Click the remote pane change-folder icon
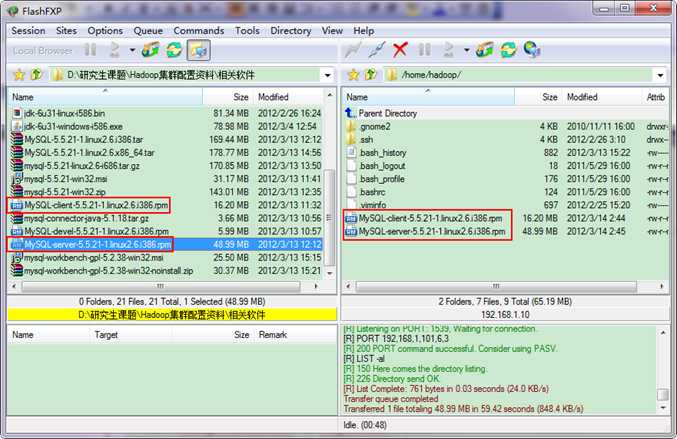Viewport: 677px width, 439px height. point(484,50)
